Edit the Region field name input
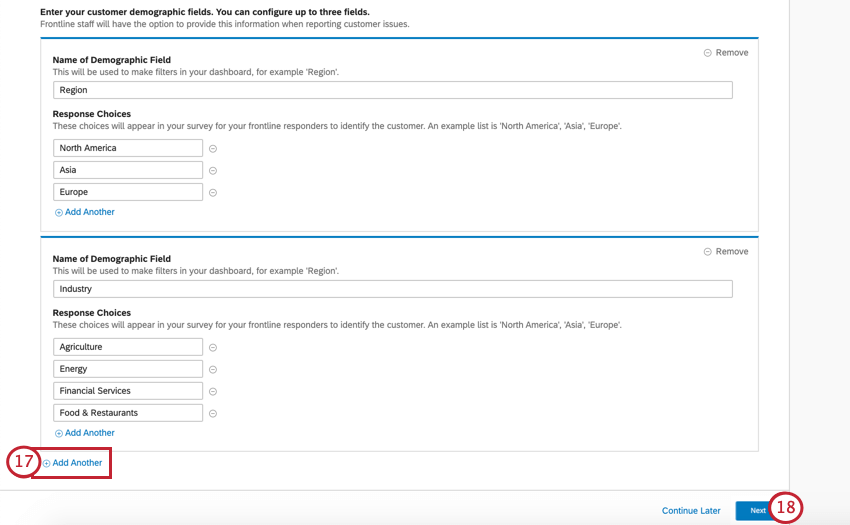Viewport: 850px width, 525px height. click(x=392, y=90)
